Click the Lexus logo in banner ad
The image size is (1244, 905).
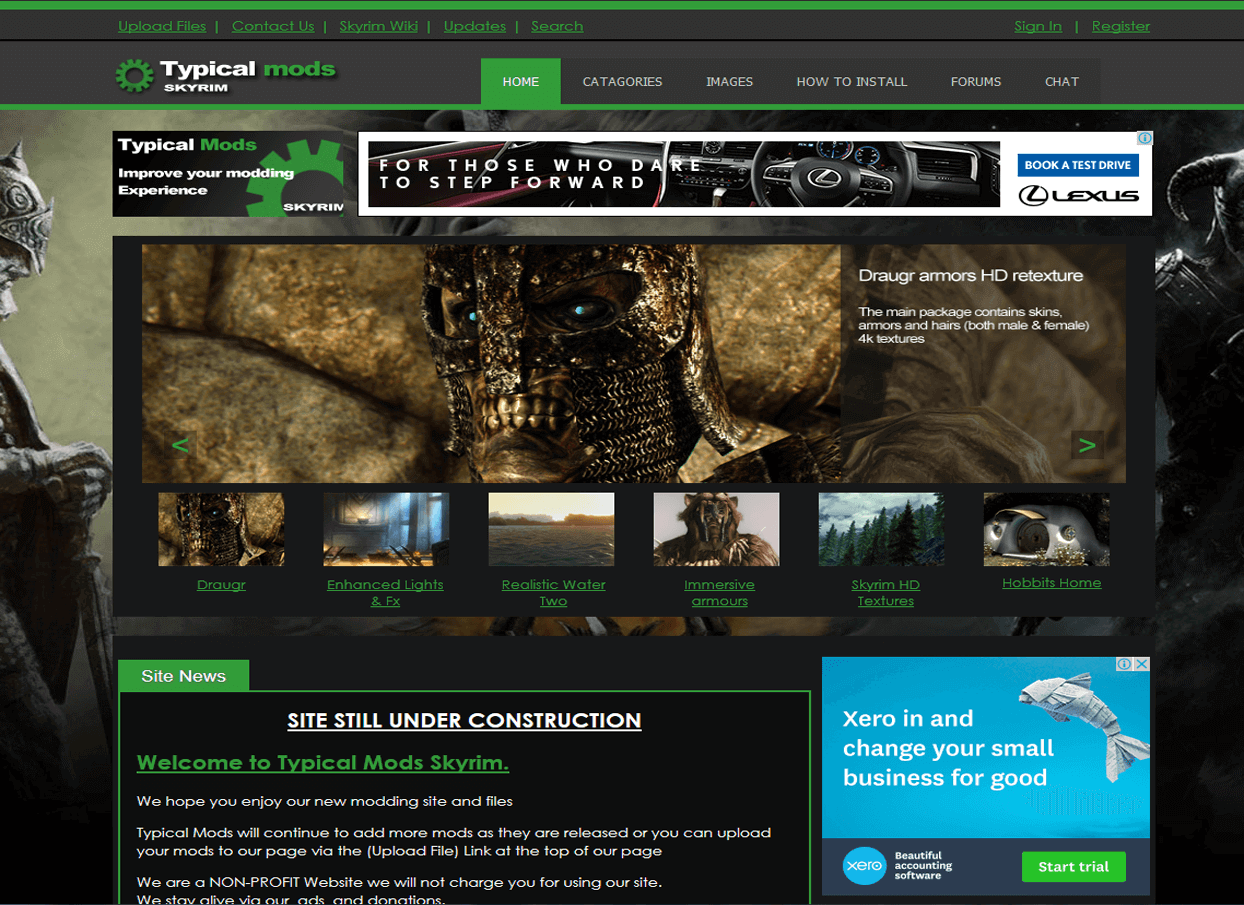click(1078, 196)
